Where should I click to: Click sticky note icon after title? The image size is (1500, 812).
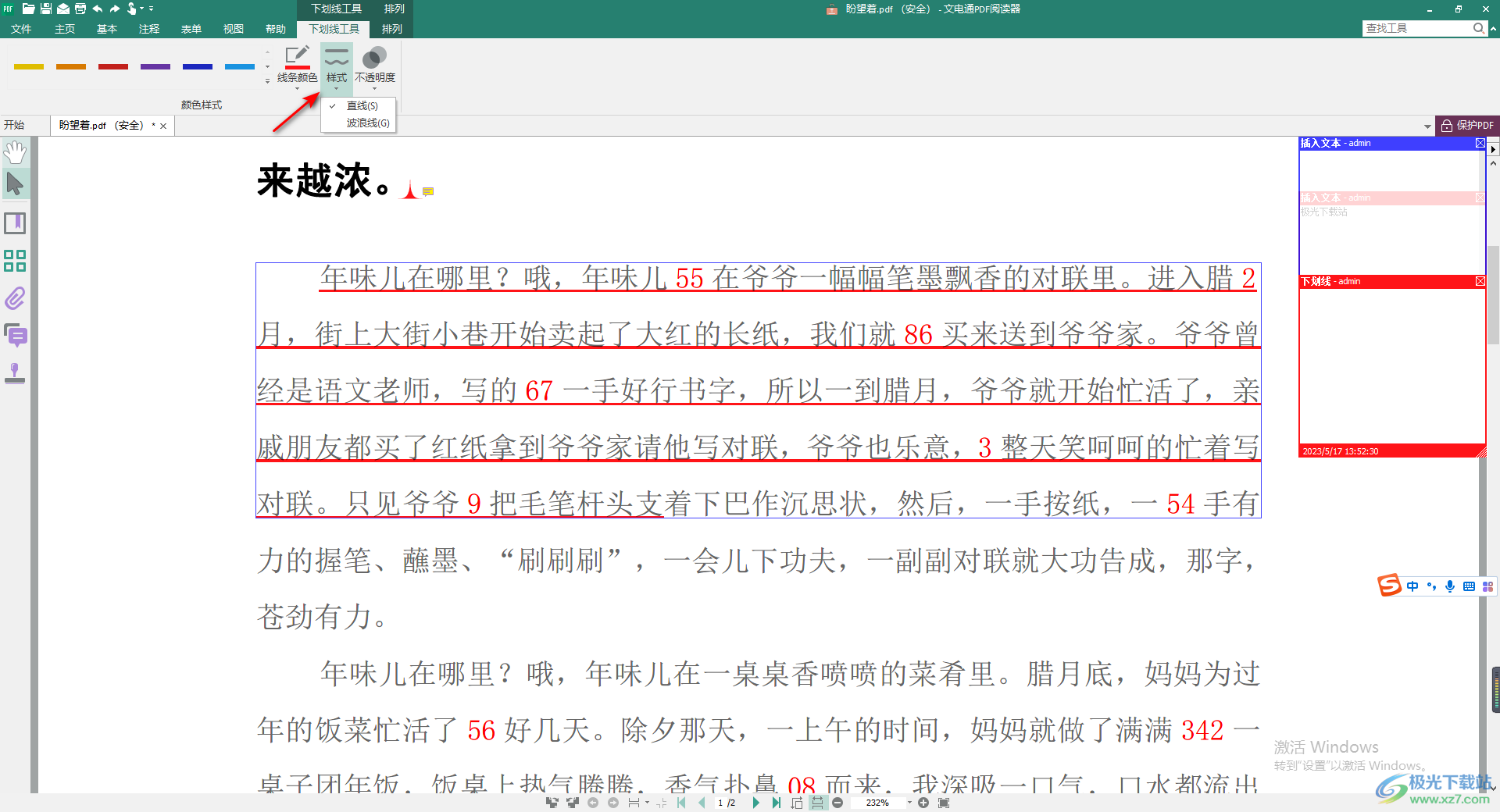pyautogui.click(x=428, y=191)
